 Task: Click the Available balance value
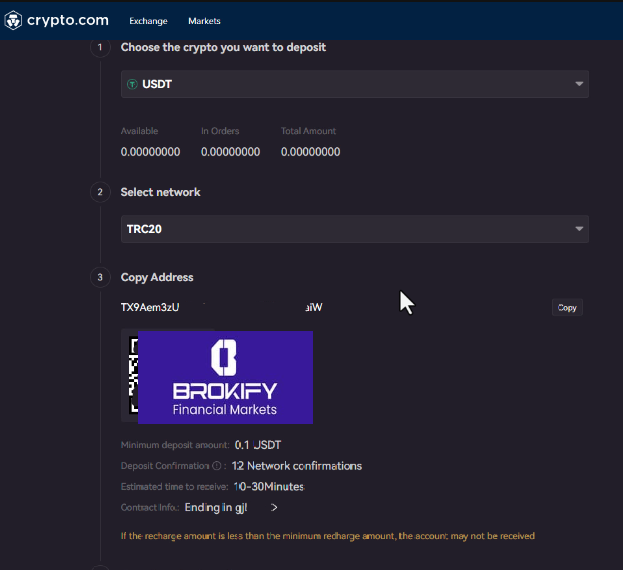click(x=150, y=152)
